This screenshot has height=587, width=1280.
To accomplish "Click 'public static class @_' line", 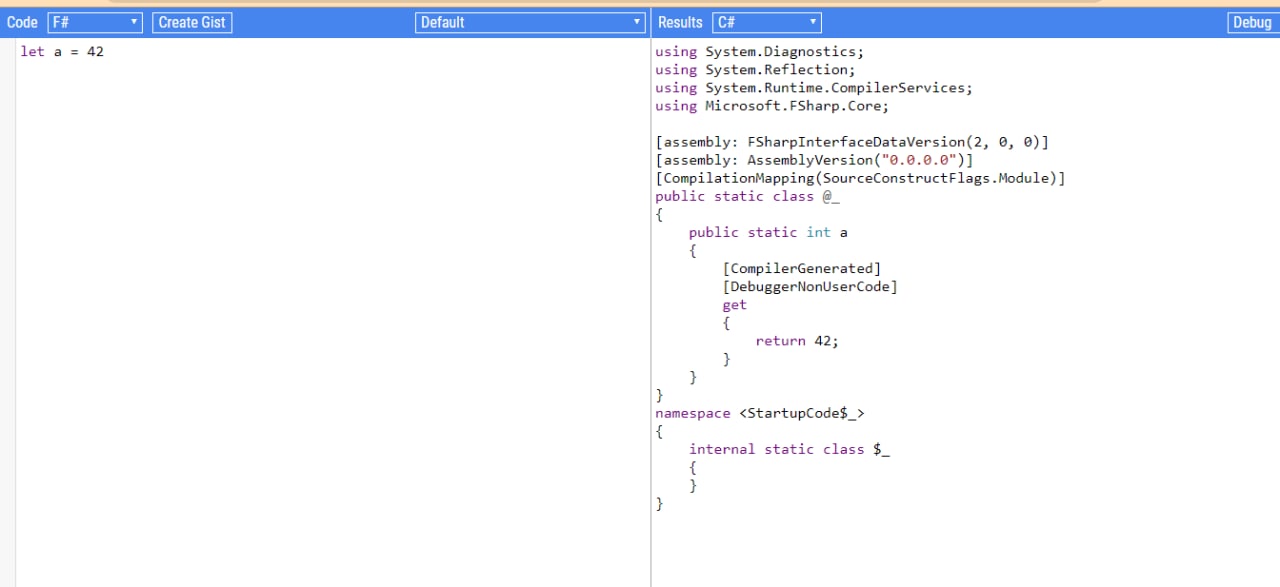I will coord(747,196).
